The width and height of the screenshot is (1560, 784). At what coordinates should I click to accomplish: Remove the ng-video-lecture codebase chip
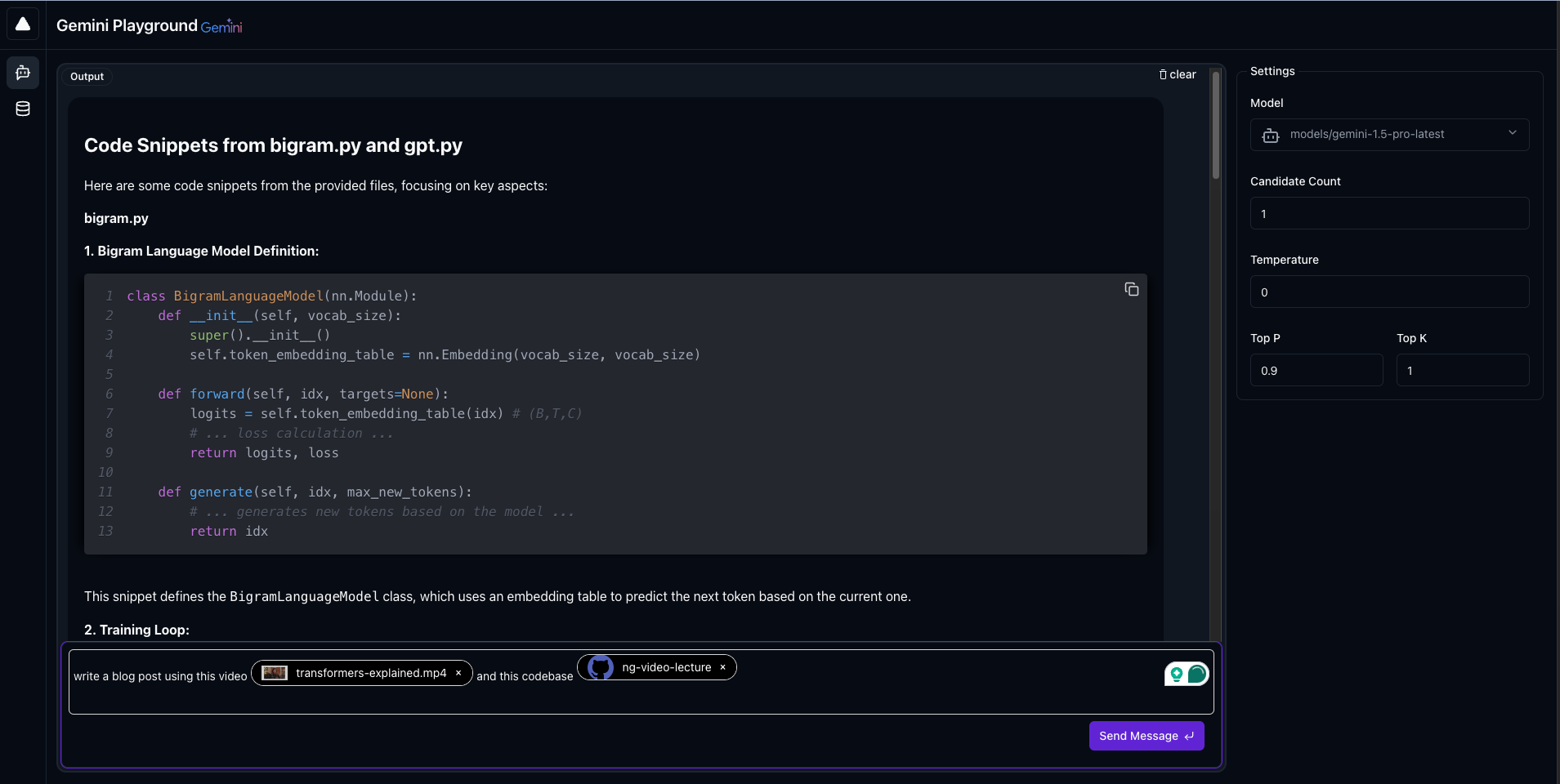pos(722,667)
